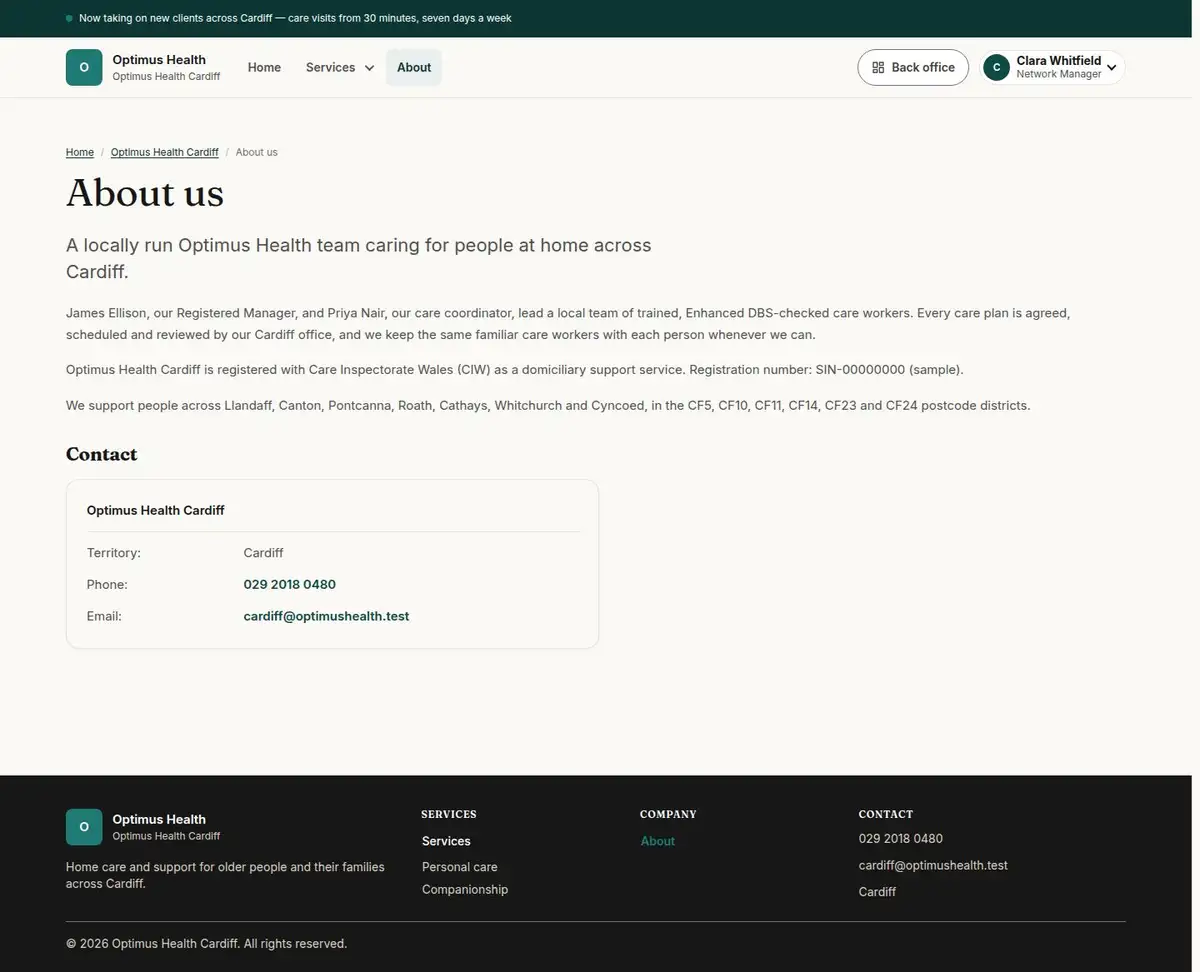1200x972 pixels.
Task: Click the cardiff@optimushealth.test email in contact card
Action: [326, 616]
